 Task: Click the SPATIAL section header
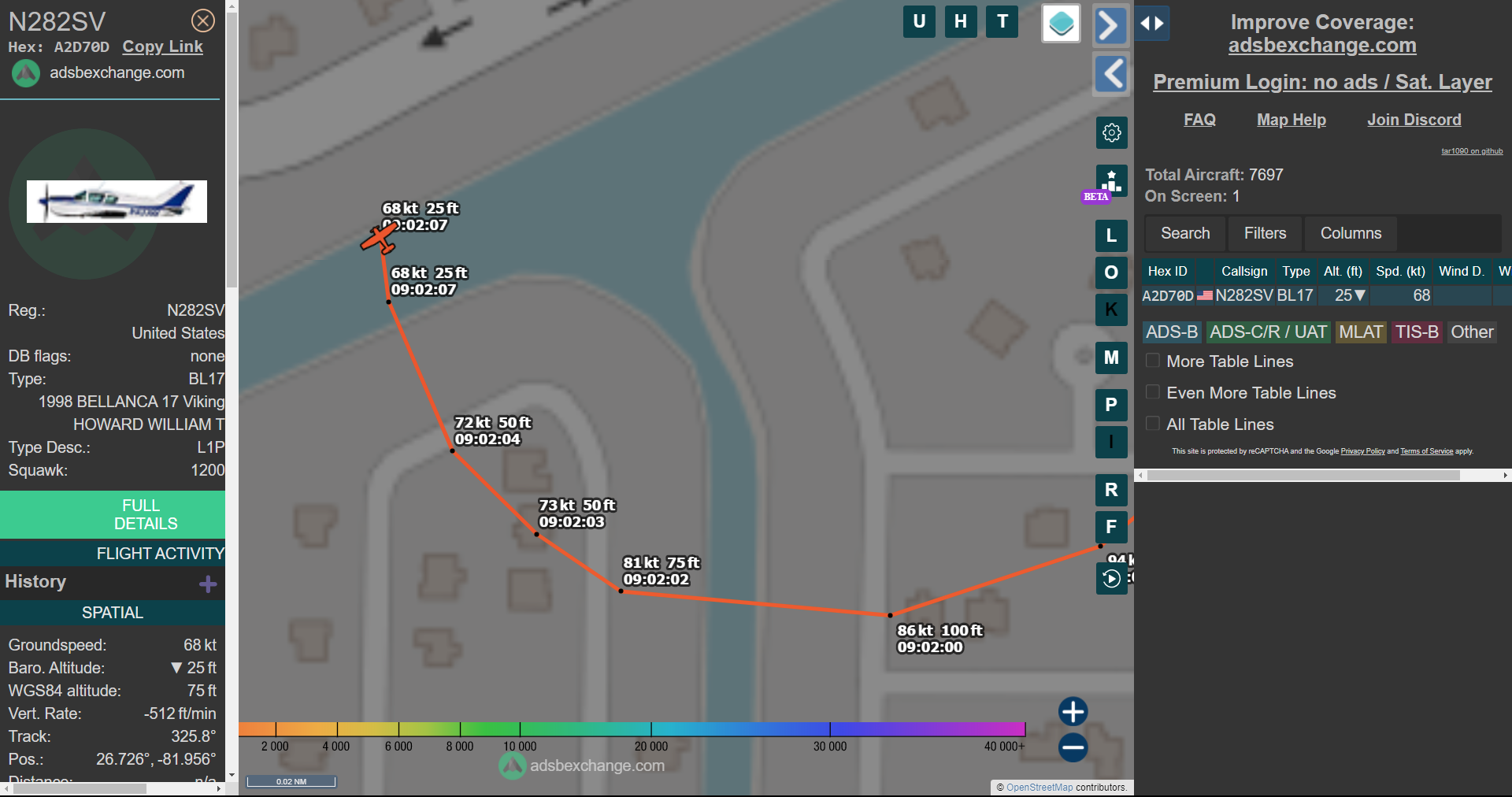coord(113,613)
